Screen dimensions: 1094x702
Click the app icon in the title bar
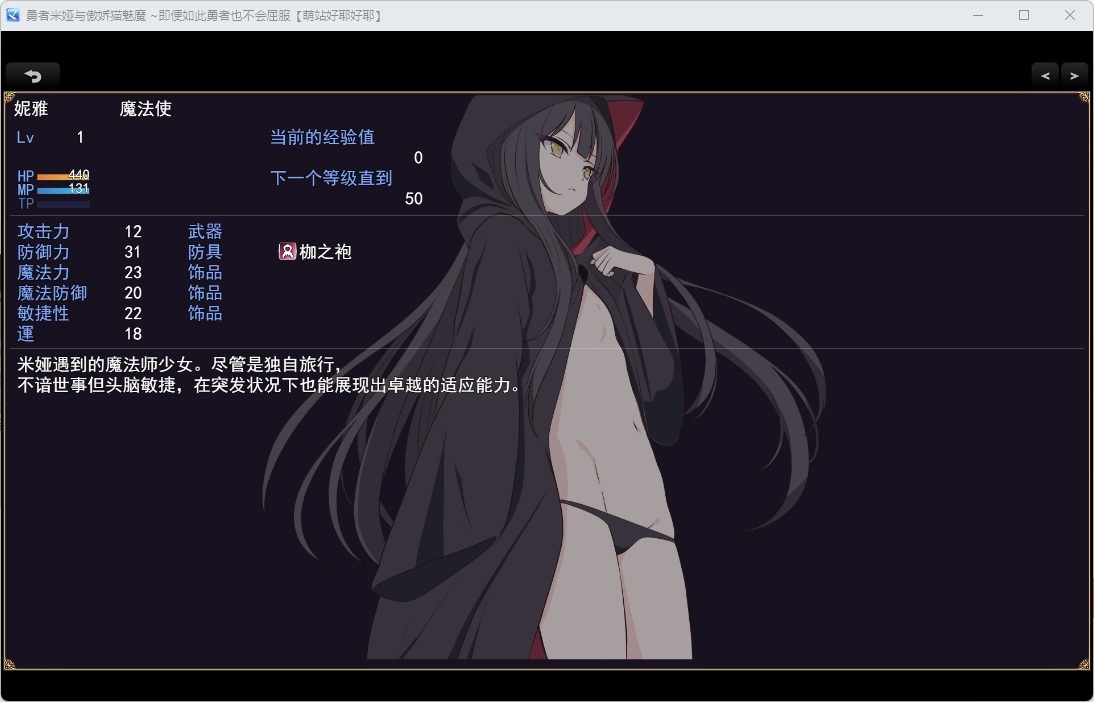[x=13, y=15]
